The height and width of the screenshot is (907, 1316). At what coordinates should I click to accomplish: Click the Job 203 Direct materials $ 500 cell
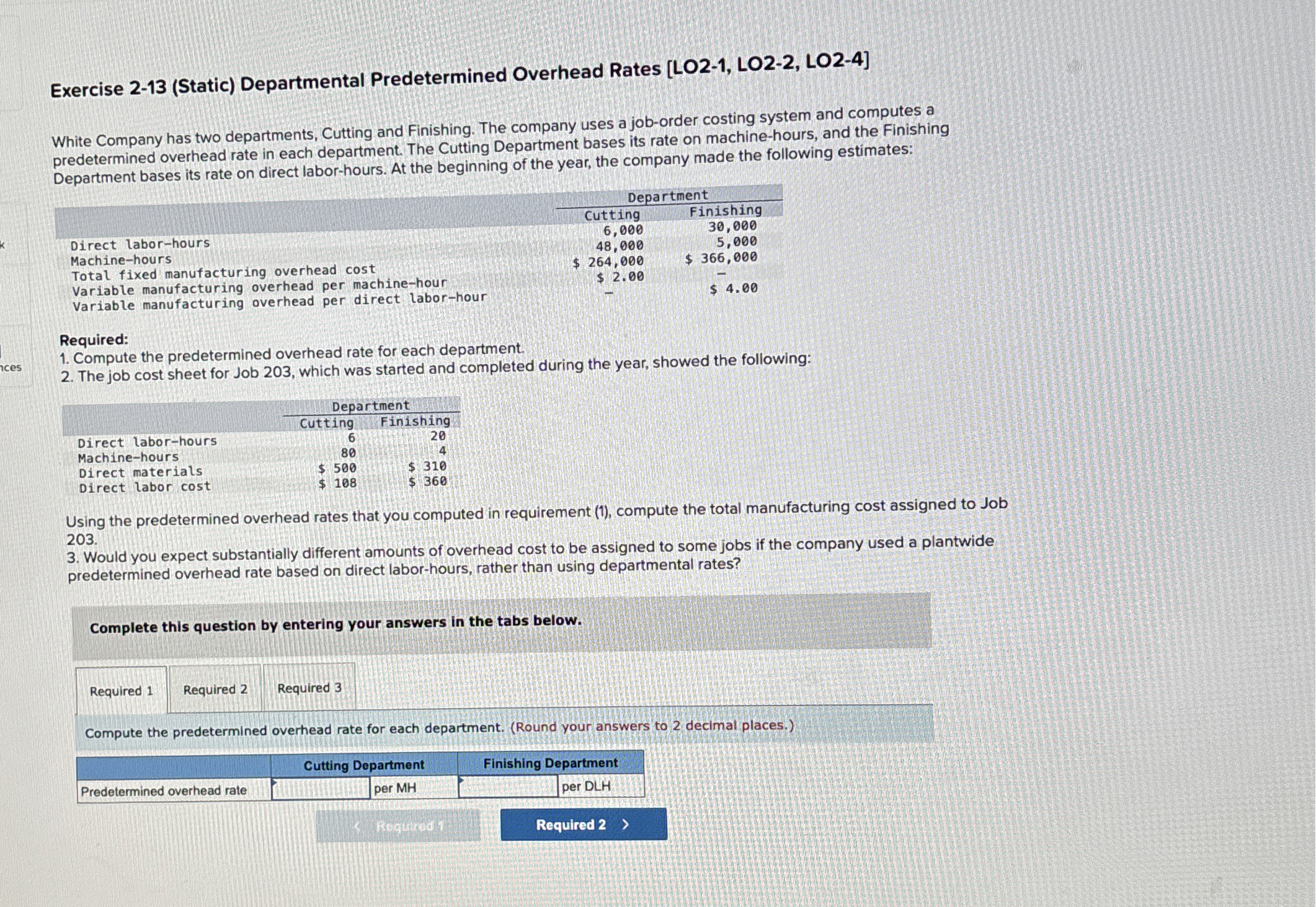point(338,468)
